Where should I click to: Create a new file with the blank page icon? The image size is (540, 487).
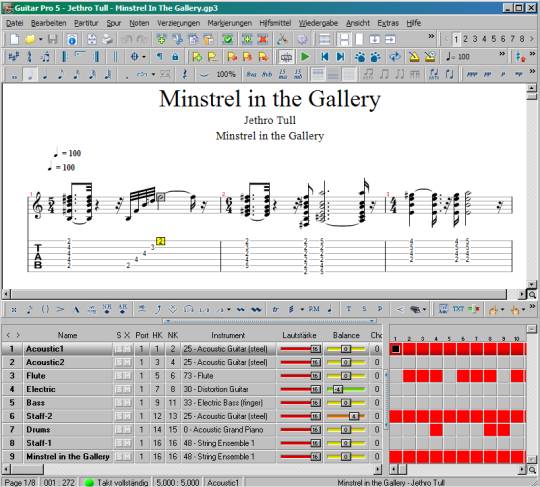click(x=14, y=39)
